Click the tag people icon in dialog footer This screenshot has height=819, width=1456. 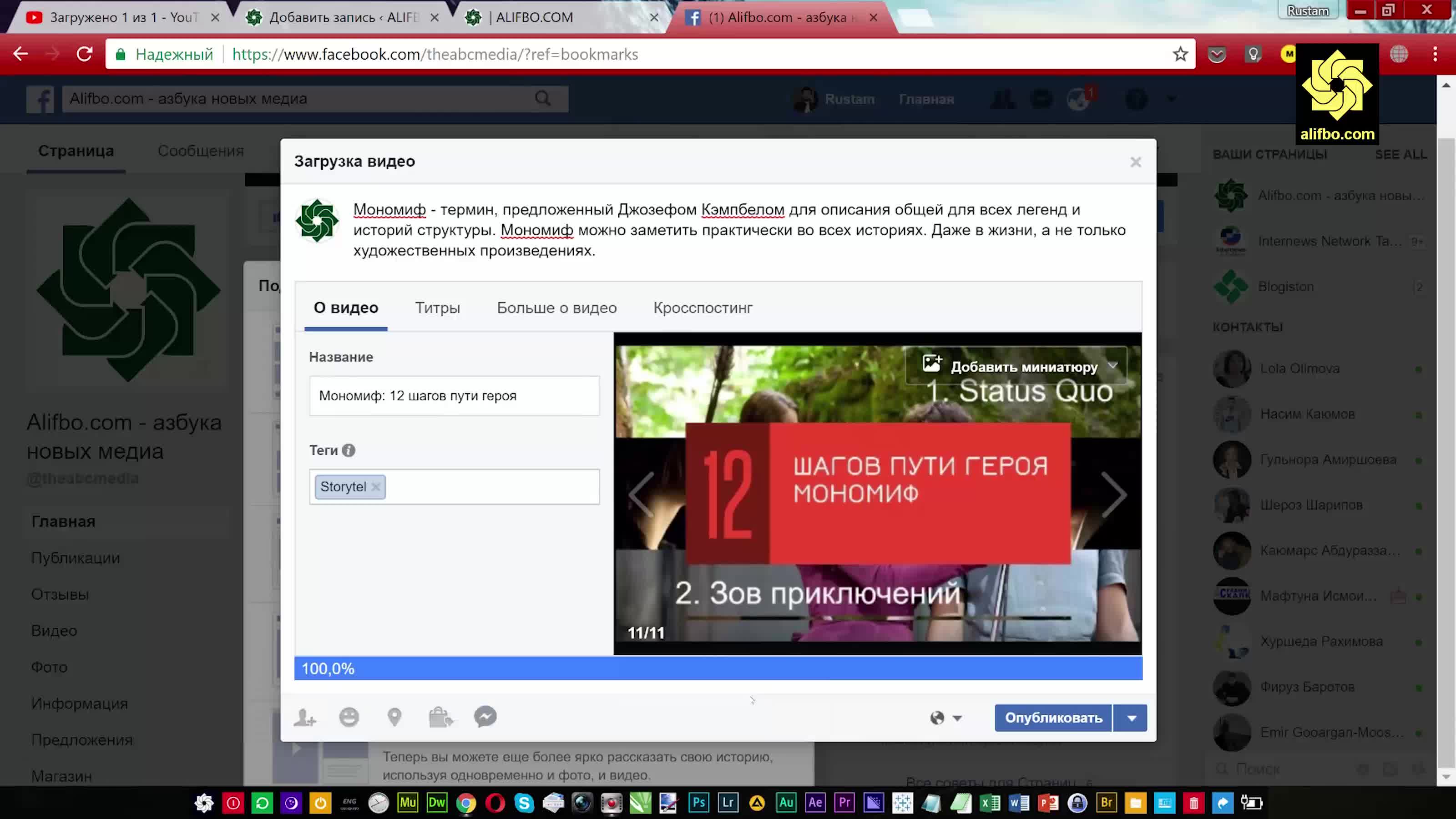[x=305, y=718]
